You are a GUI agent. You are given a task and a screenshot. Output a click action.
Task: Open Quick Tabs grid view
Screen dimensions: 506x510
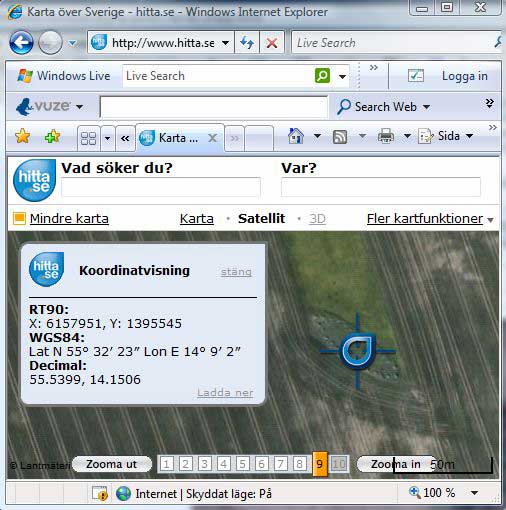pyautogui.click(x=89, y=138)
